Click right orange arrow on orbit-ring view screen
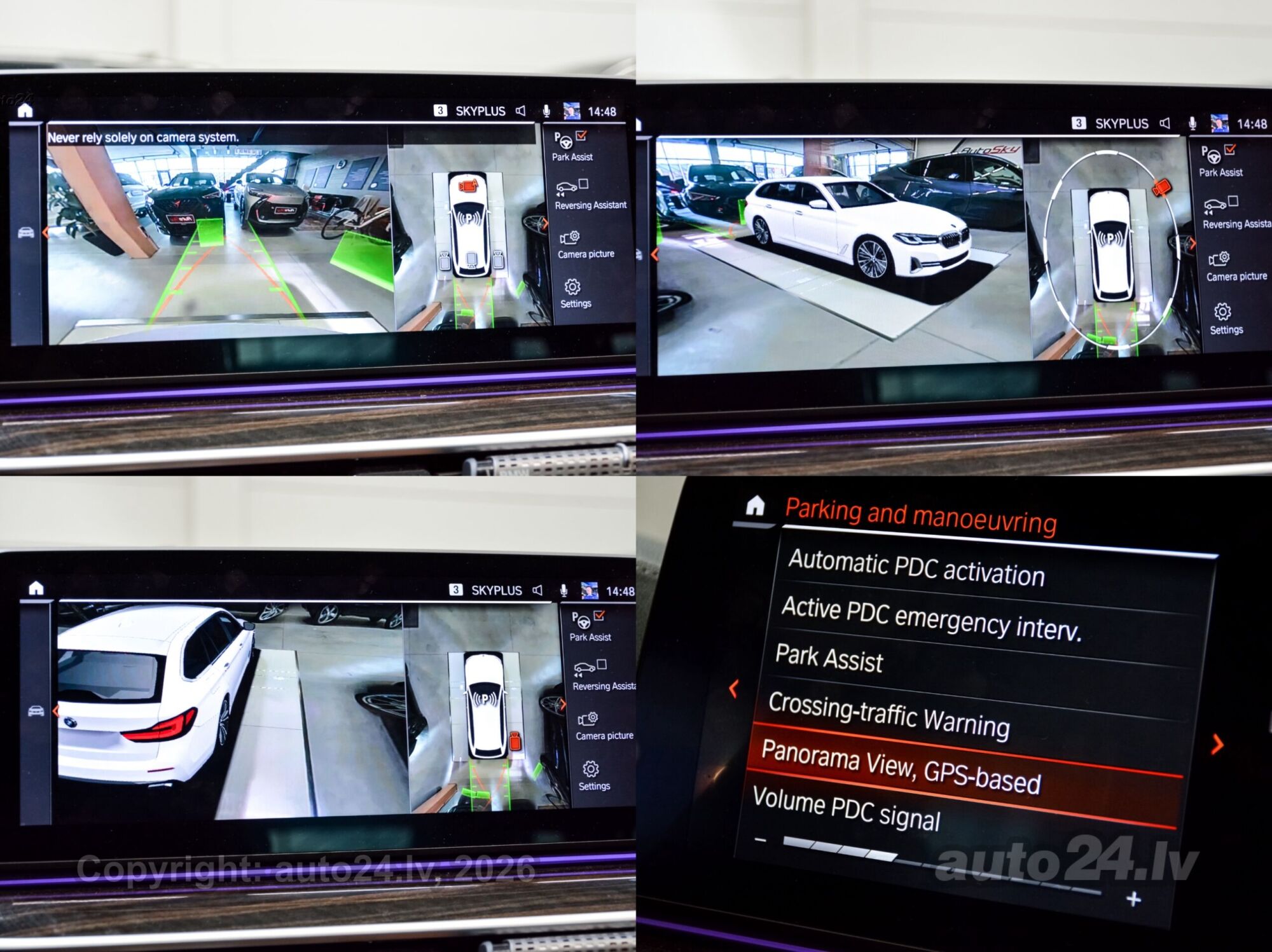The width and height of the screenshot is (1272, 952). (x=1193, y=244)
